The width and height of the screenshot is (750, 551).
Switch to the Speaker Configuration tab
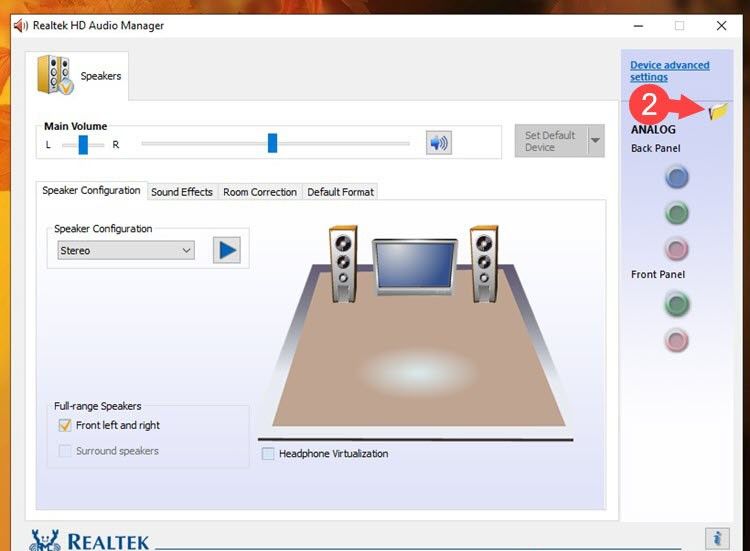pyautogui.click(x=91, y=190)
